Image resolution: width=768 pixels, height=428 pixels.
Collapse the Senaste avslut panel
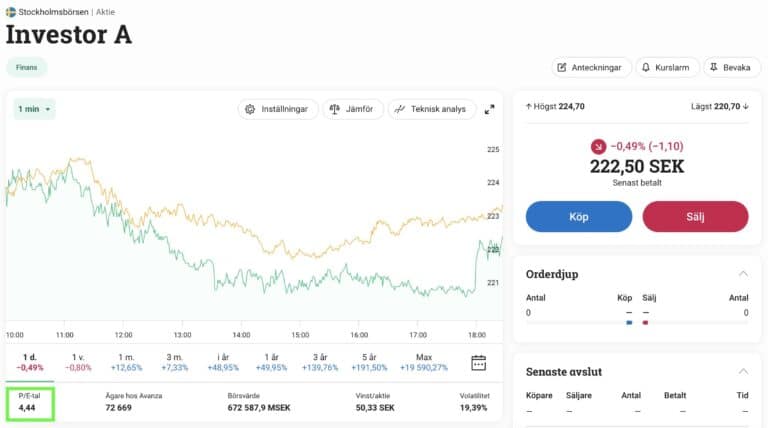[x=742, y=371]
